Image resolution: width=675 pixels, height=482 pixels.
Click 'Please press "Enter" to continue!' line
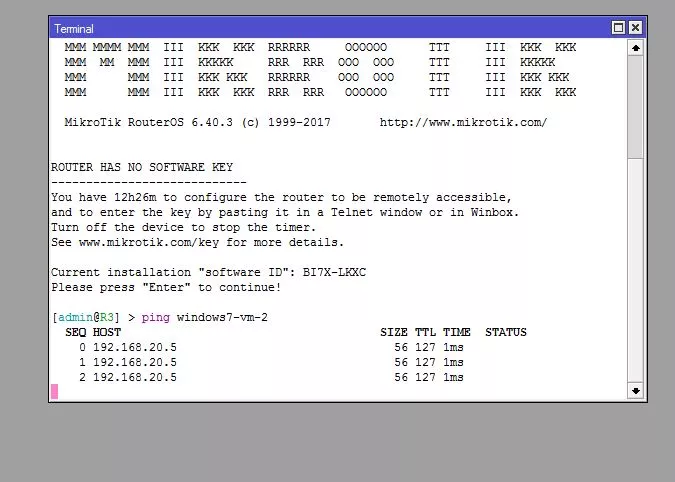click(166, 287)
